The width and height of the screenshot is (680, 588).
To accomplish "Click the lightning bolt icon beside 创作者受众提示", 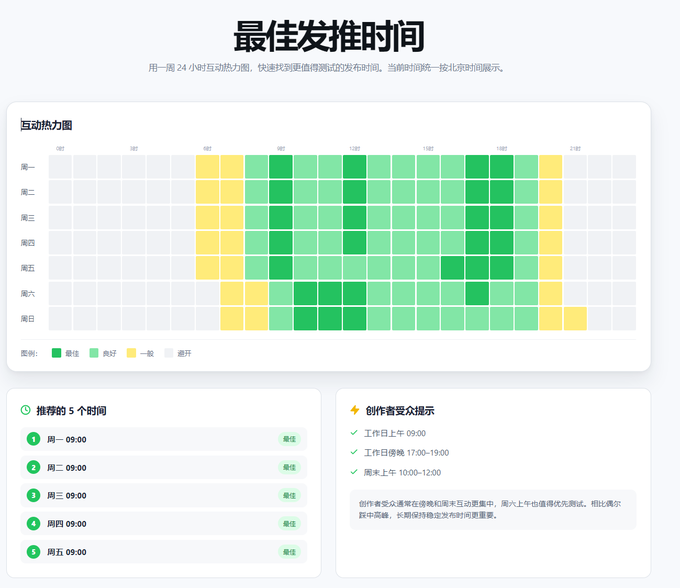I will 355,410.
